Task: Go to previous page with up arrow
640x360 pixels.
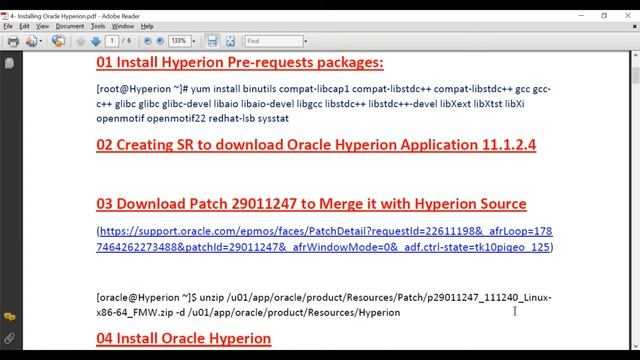Action: [x=81, y=41]
